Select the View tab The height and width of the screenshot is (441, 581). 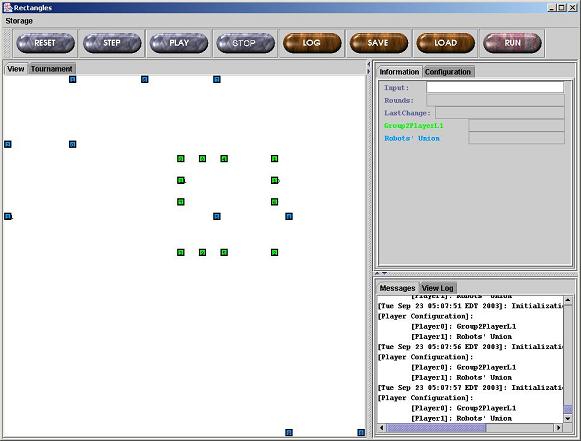point(16,69)
